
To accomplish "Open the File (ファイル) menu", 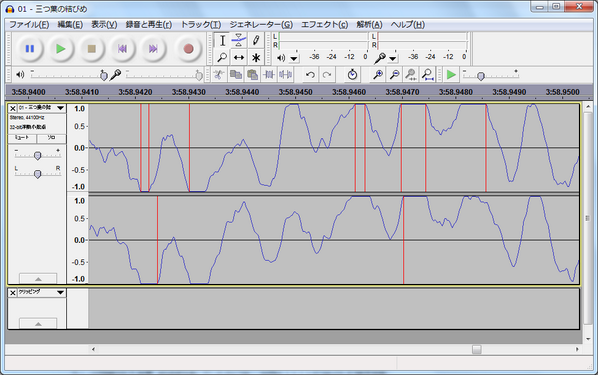I will 29,25.
